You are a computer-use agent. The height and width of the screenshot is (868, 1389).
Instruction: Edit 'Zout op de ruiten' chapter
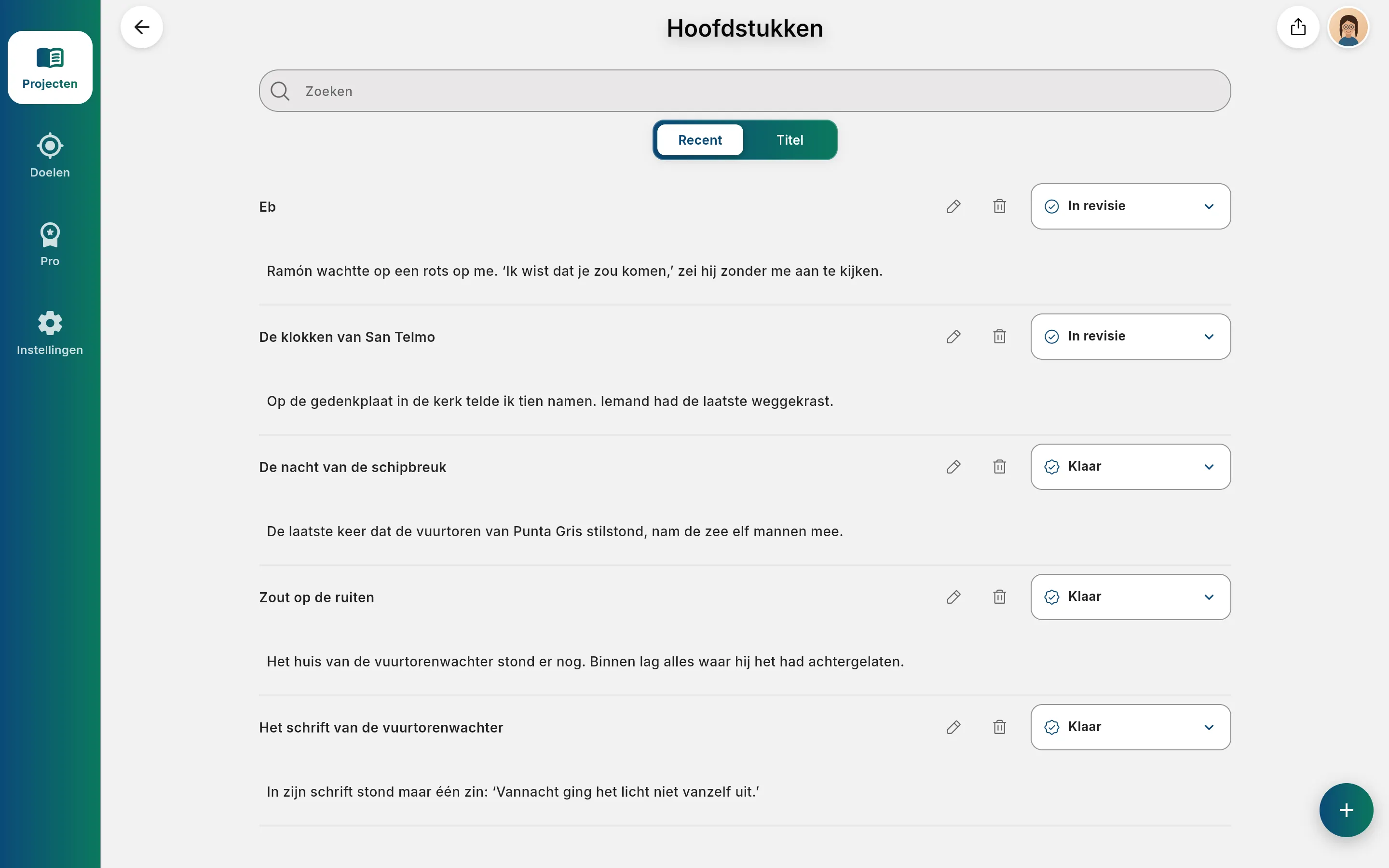(954, 597)
